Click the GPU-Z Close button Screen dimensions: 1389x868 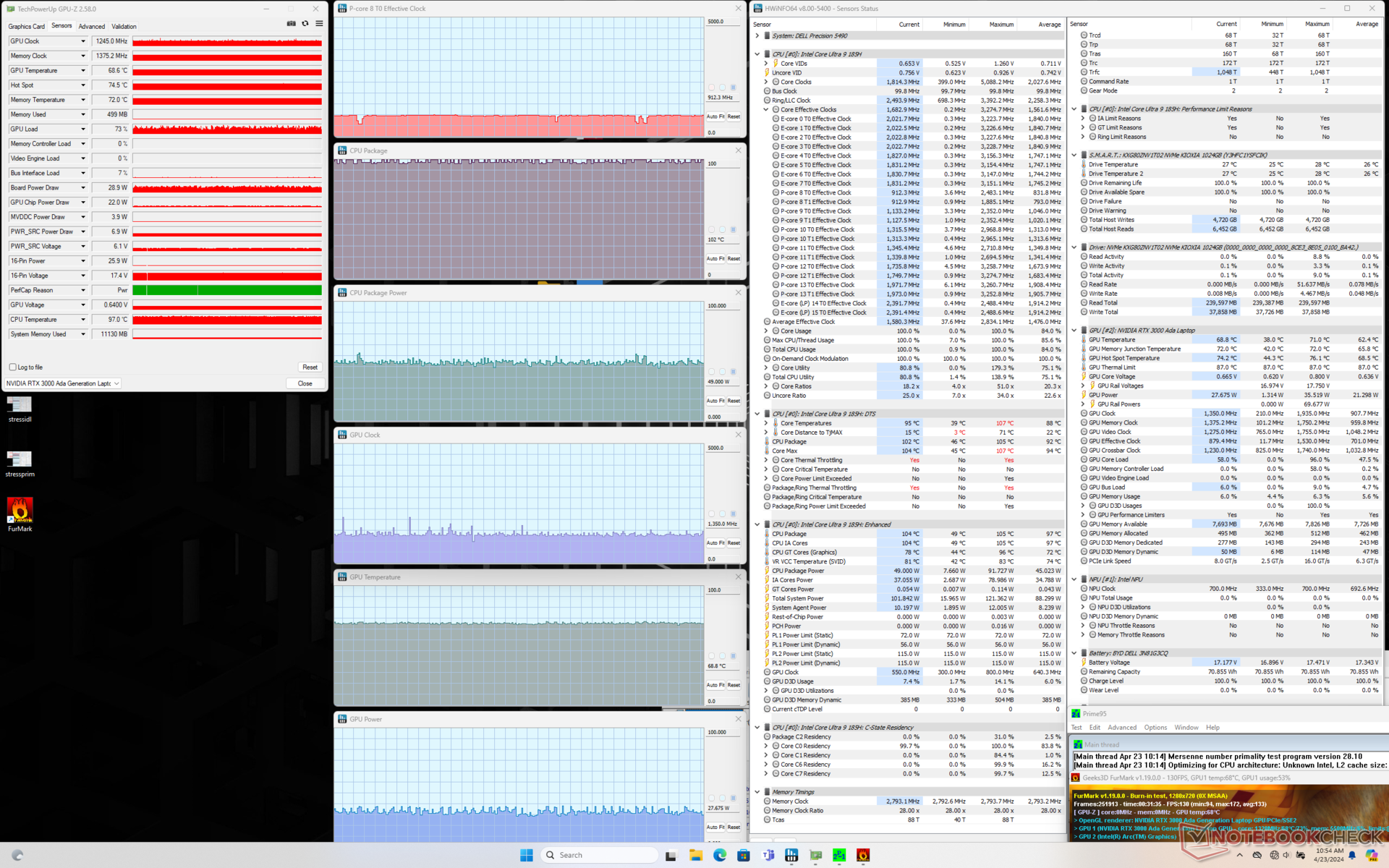coord(305,383)
